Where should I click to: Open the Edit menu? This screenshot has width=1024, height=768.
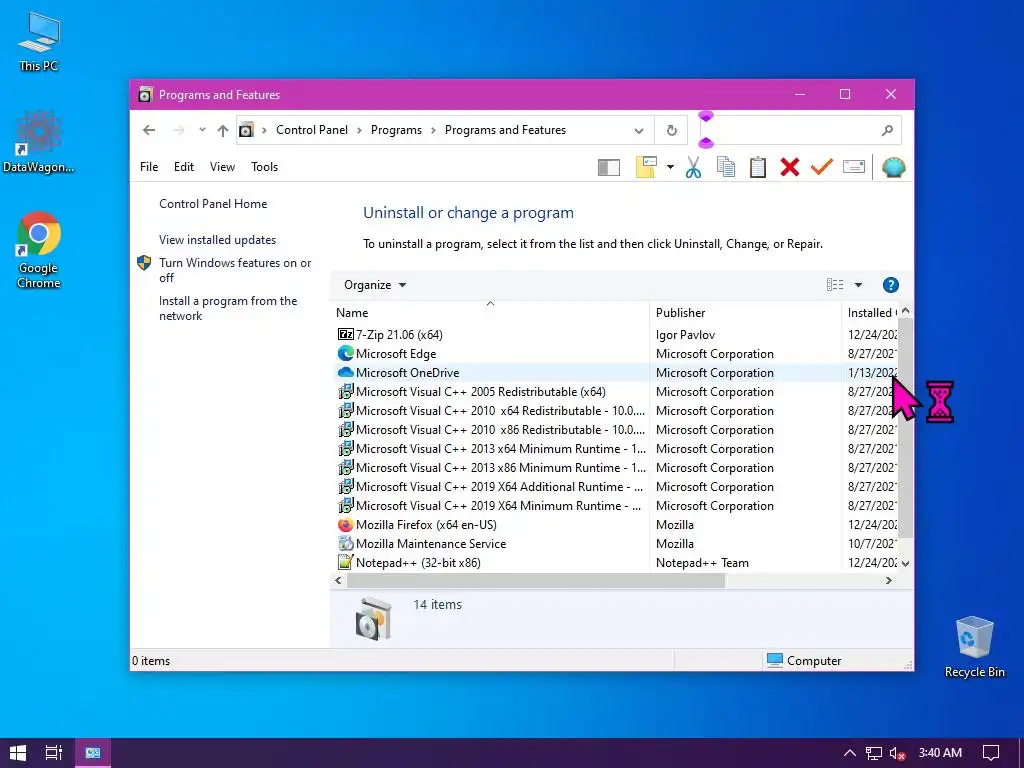click(x=184, y=167)
